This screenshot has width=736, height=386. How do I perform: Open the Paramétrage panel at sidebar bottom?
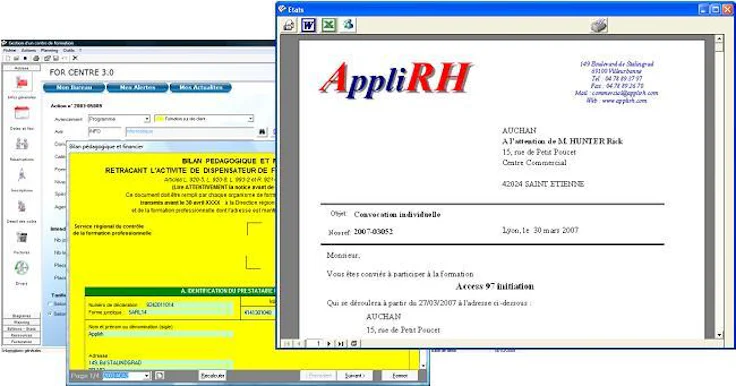pyautogui.click(x=22, y=342)
